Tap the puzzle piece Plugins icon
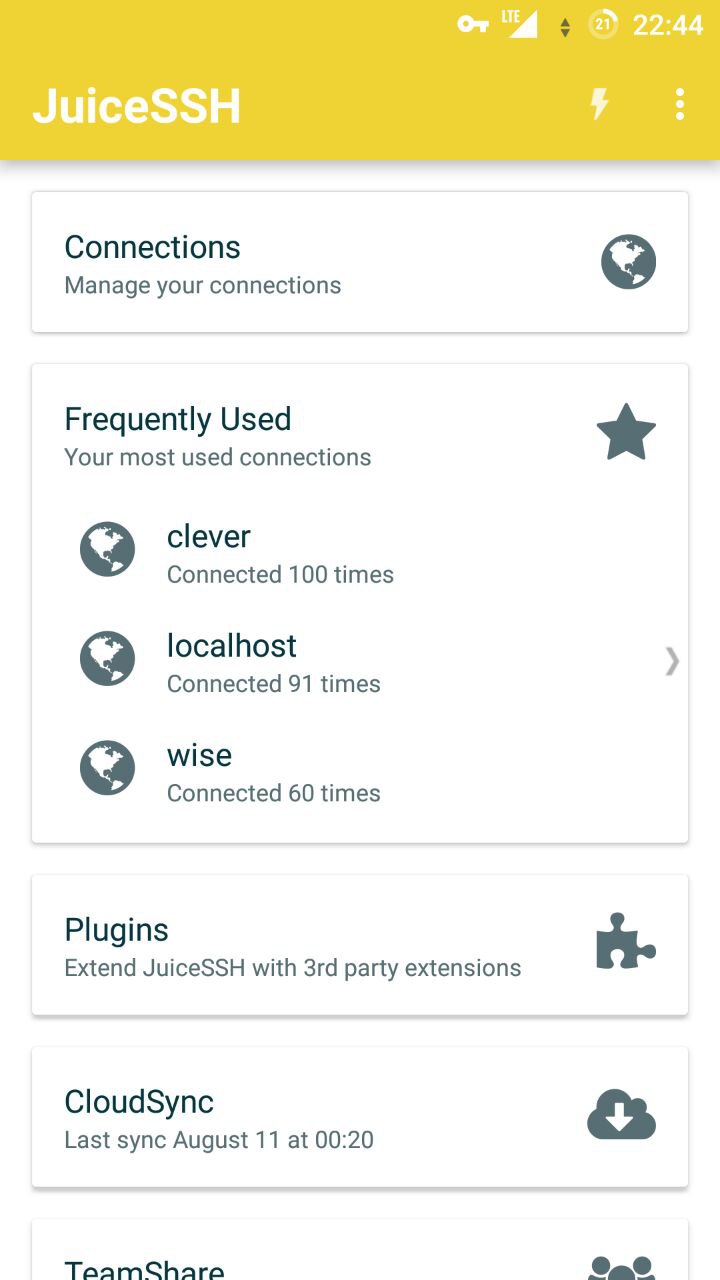The width and height of the screenshot is (720, 1280). [x=625, y=942]
